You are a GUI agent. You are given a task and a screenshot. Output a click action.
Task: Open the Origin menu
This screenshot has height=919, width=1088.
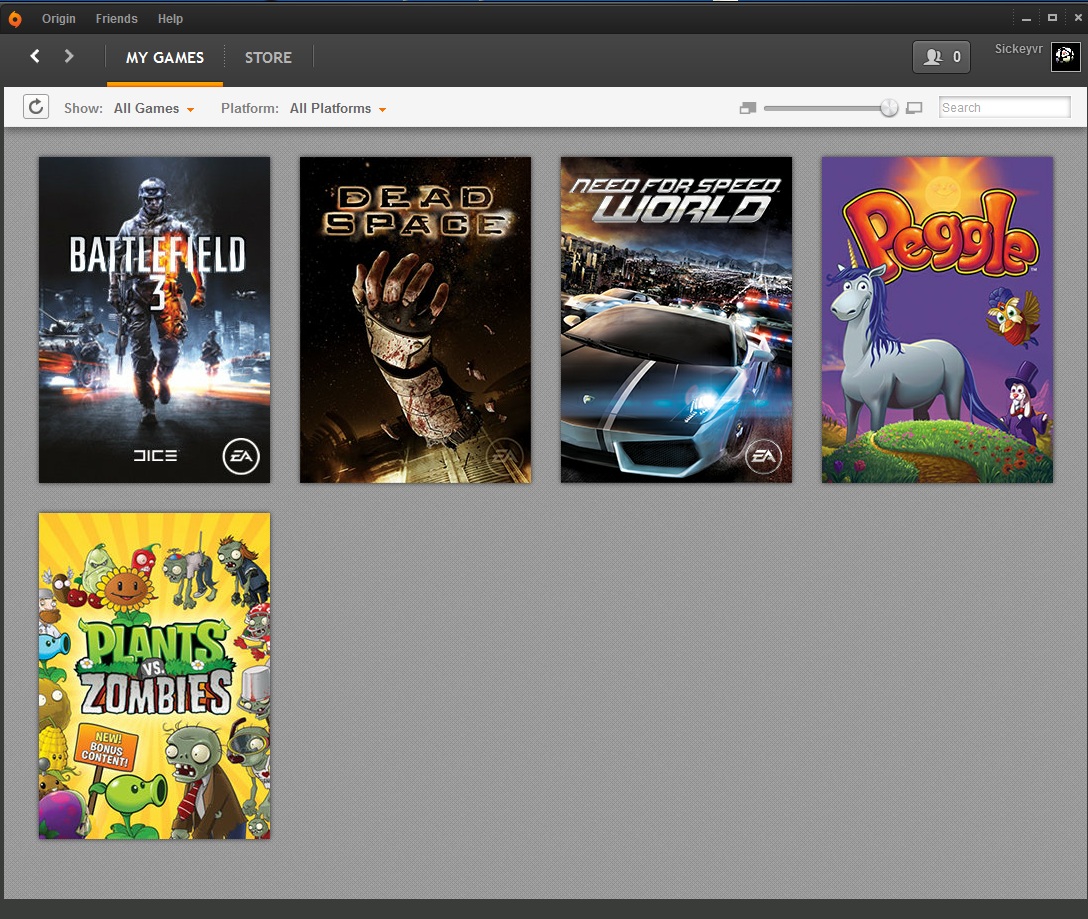point(59,18)
